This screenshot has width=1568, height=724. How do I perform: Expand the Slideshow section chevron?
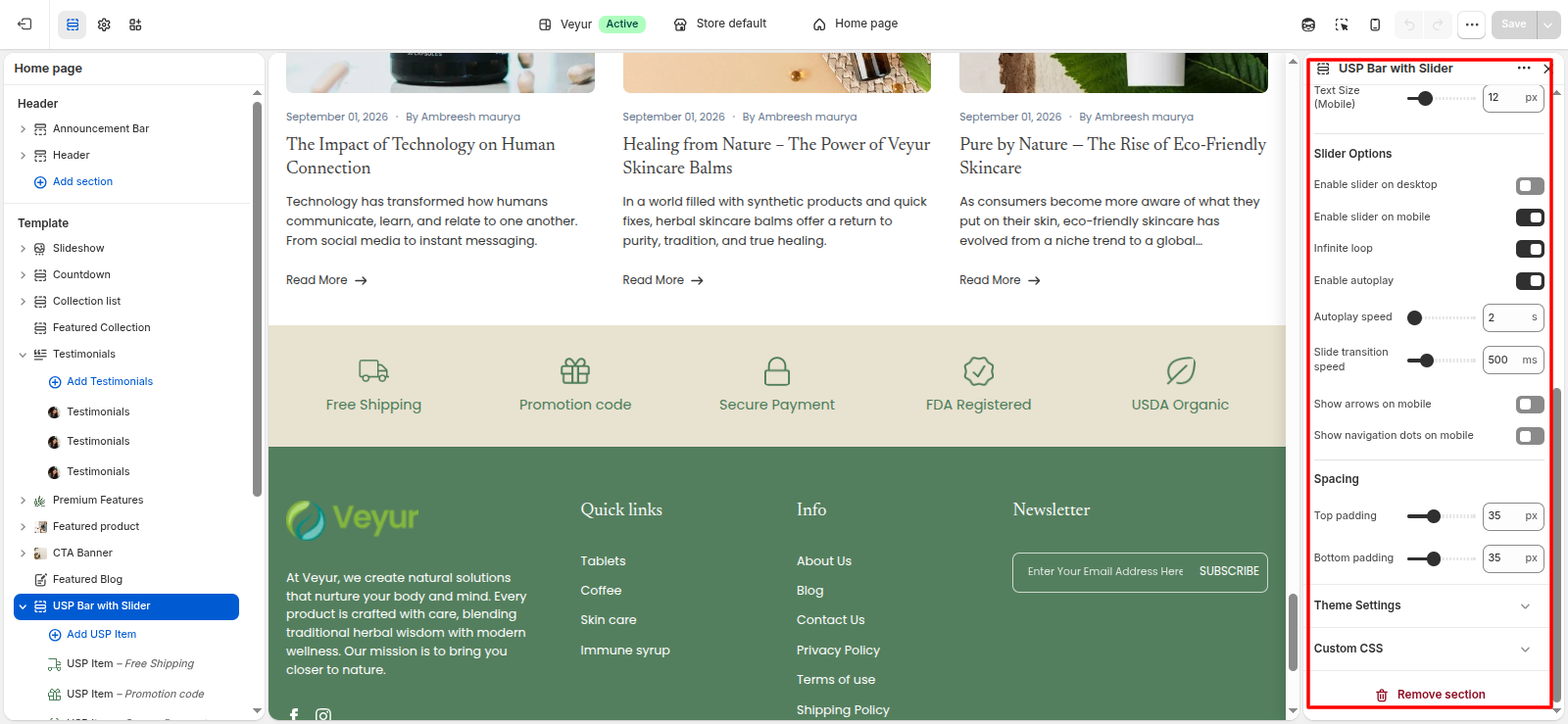tap(23, 249)
